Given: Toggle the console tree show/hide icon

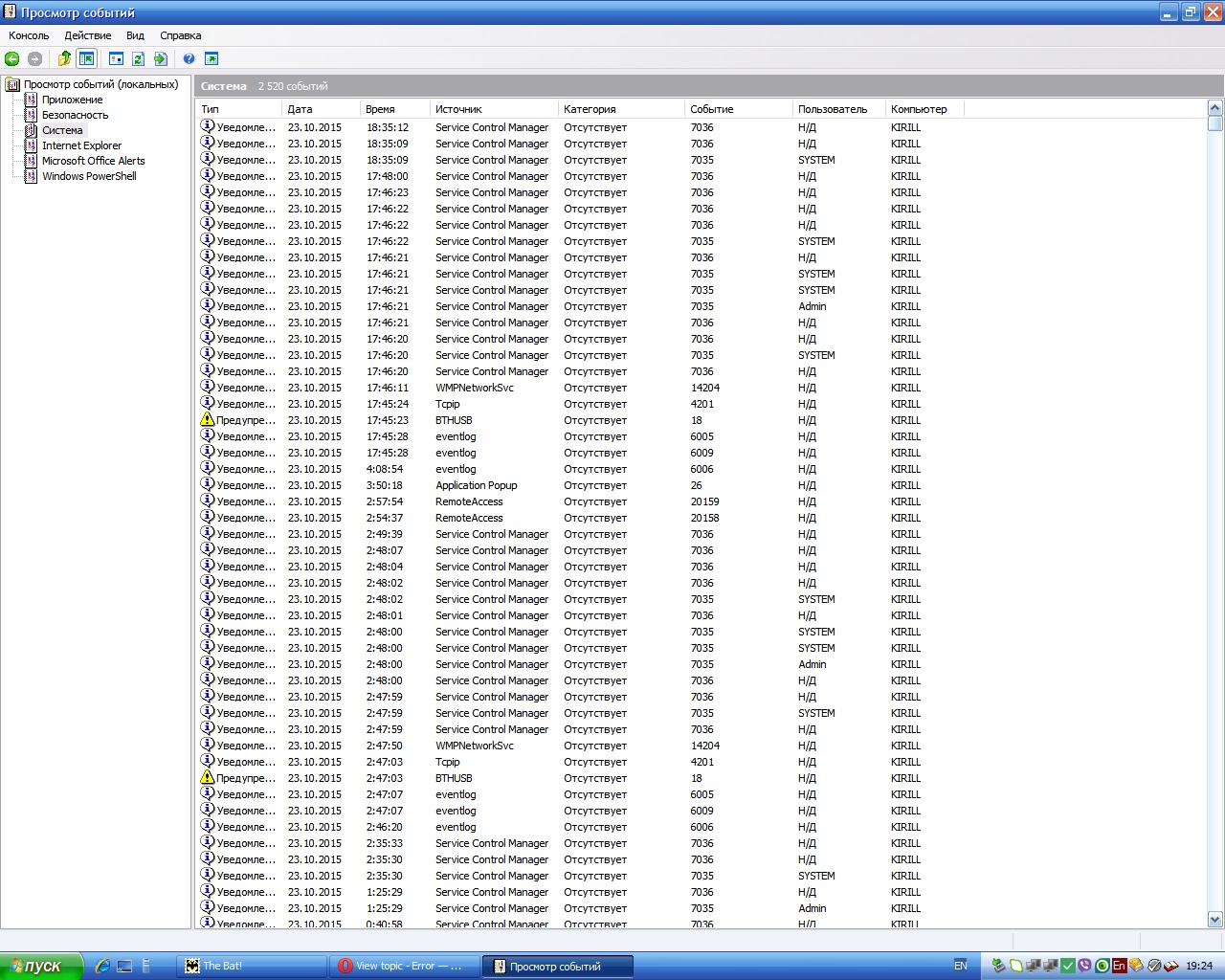Looking at the screenshot, I should [x=86, y=59].
